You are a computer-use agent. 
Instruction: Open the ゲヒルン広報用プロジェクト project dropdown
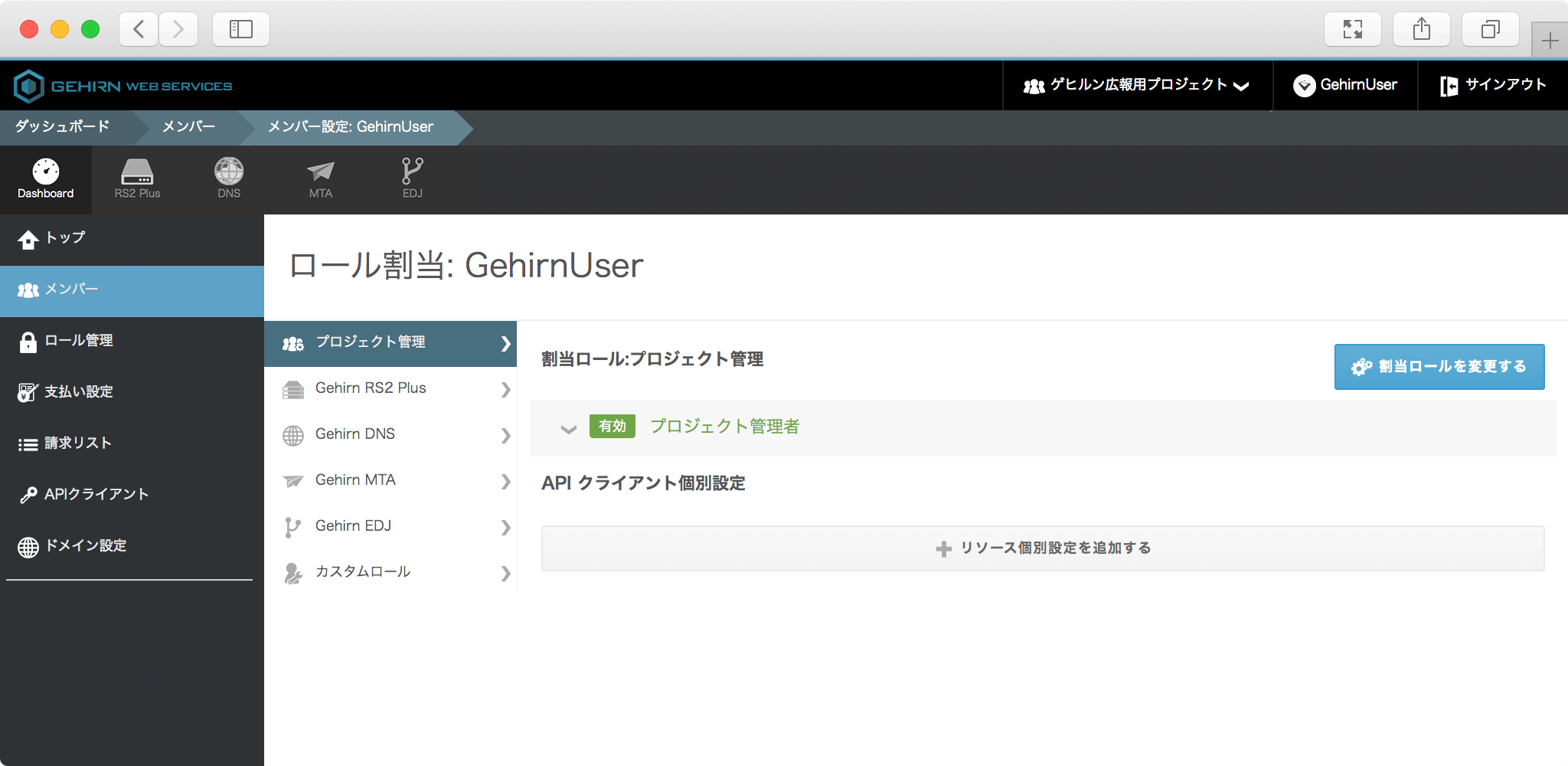point(1136,85)
